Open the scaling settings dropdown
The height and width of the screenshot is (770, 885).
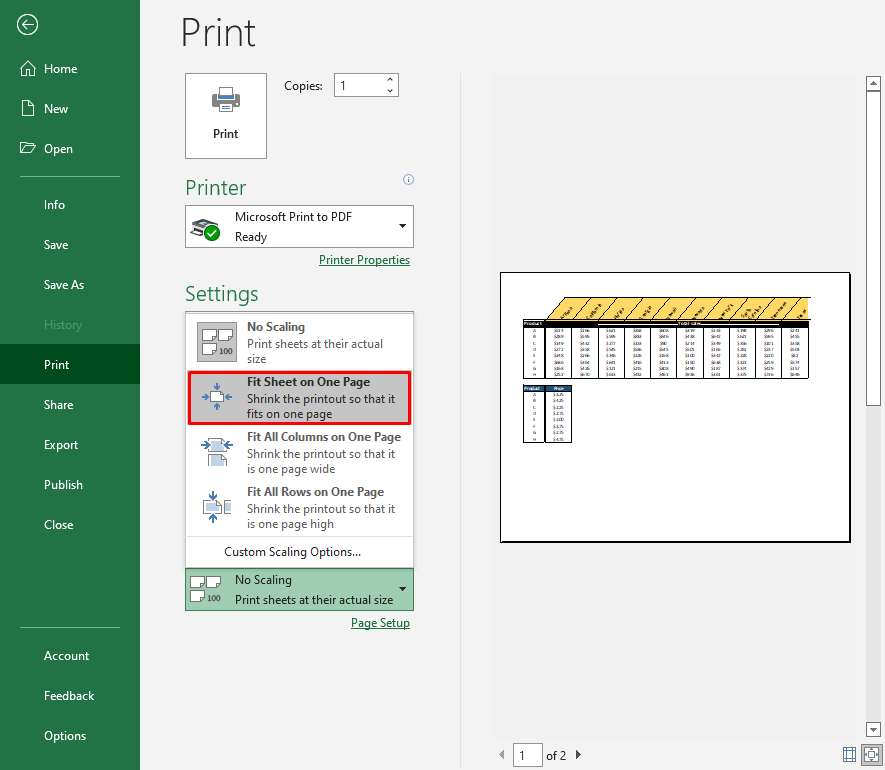(404, 589)
